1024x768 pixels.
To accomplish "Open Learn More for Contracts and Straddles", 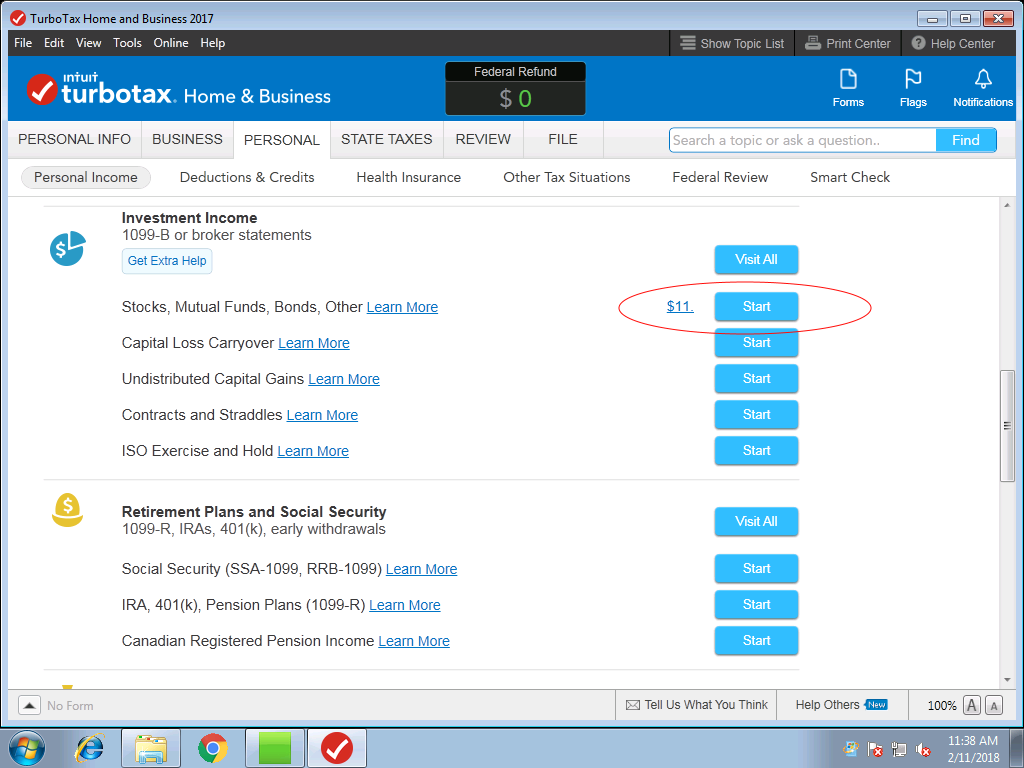I will coord(322,415).
